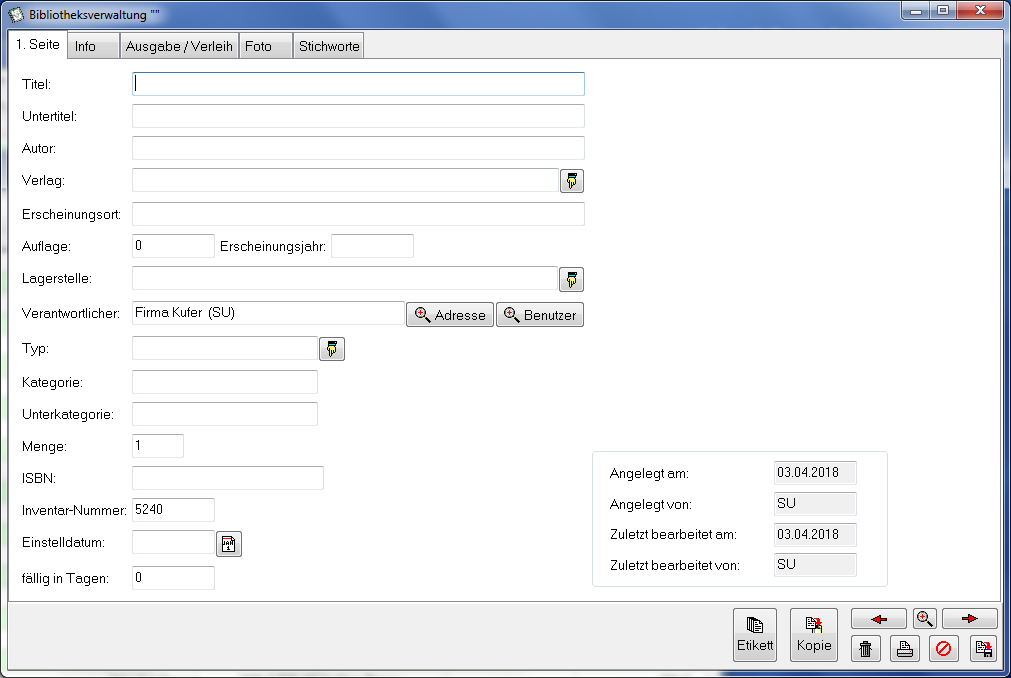Image resolution: width=1011 pixels, height=678 pixels.
Task: Switch to the Foto tab
Action: [266, 46]
